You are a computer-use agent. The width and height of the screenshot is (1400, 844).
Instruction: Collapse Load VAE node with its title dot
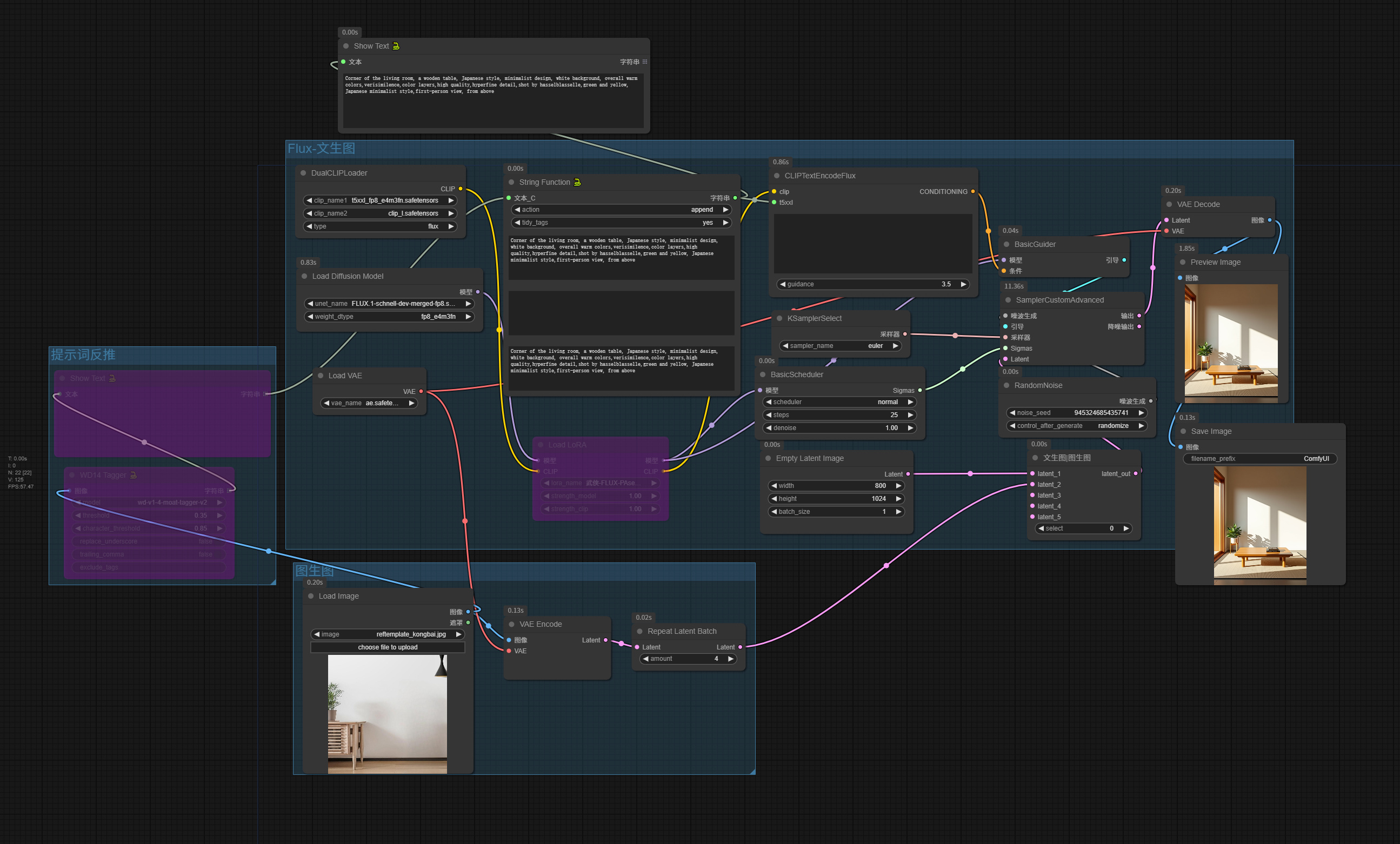pos(321,376)
